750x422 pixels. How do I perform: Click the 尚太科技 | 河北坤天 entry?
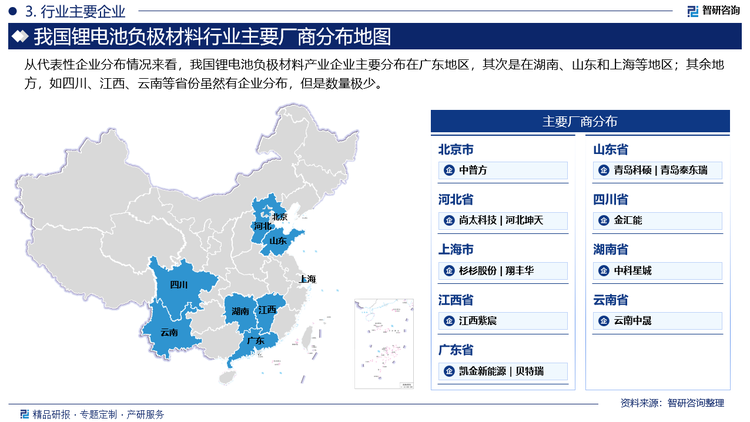tap(503, 221)
